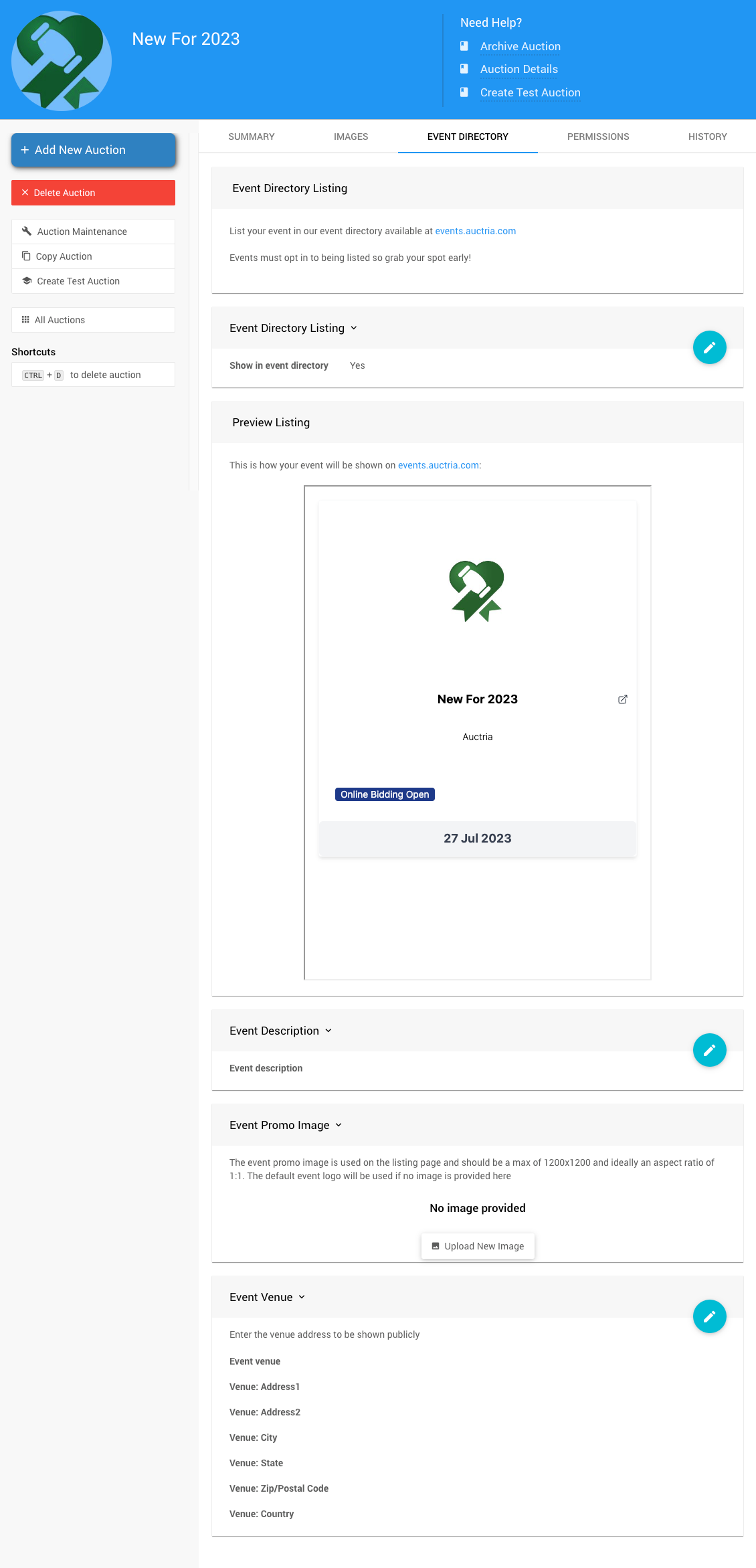
Task: Click the pencil edit icon for Event Description
Action: pos(709,1050)
